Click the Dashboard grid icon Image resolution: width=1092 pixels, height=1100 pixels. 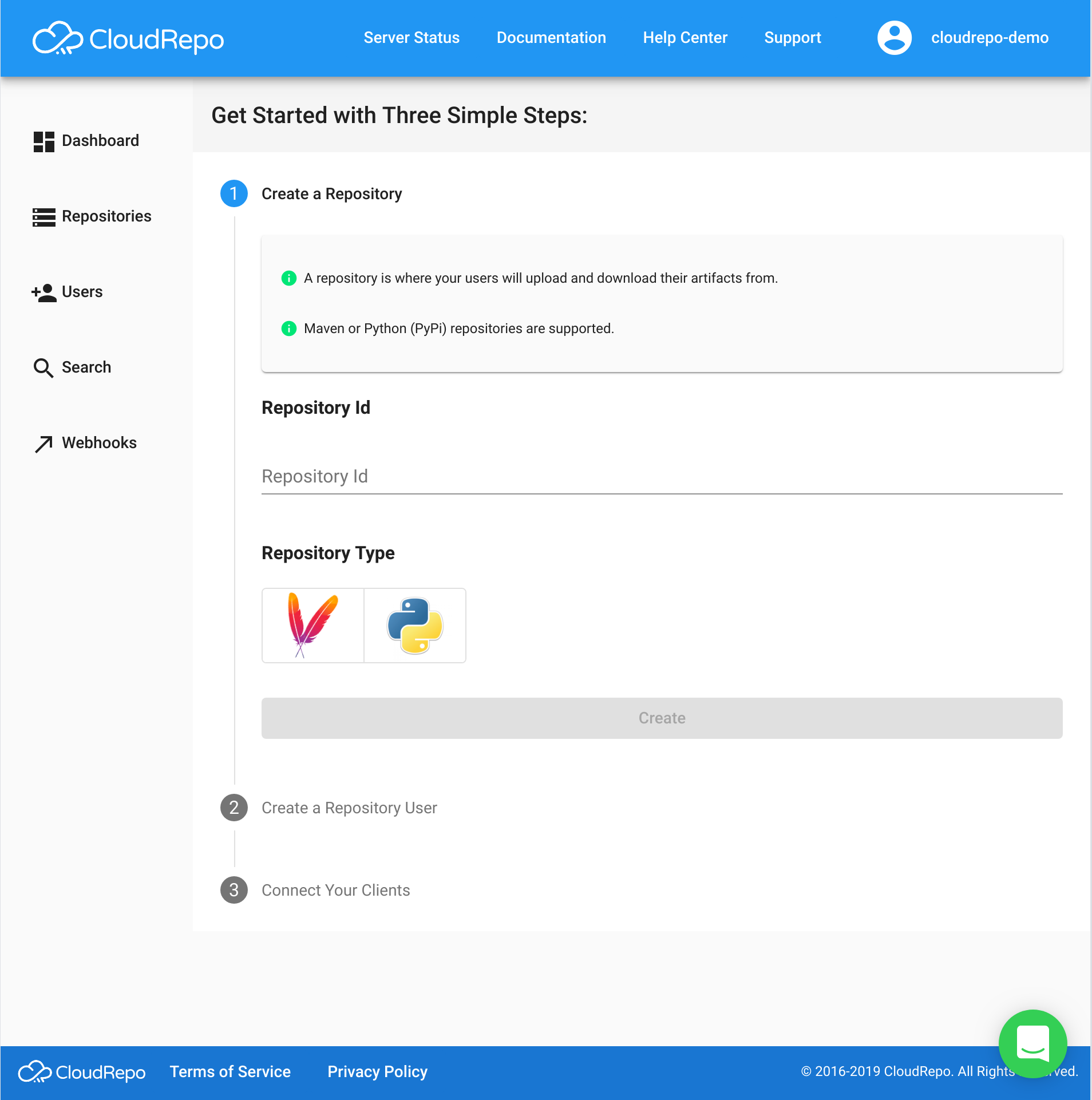(x=44, y=141)
